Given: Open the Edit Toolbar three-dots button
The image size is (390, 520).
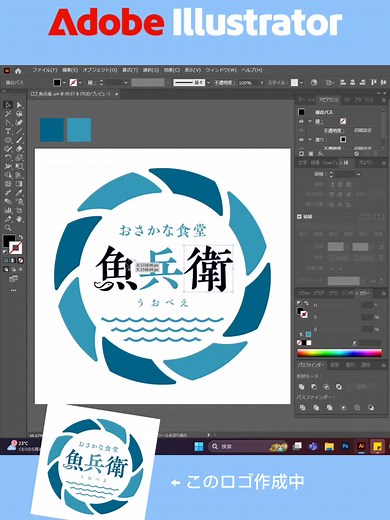Looking at the screenshot, I should click(x=13, y=290).
